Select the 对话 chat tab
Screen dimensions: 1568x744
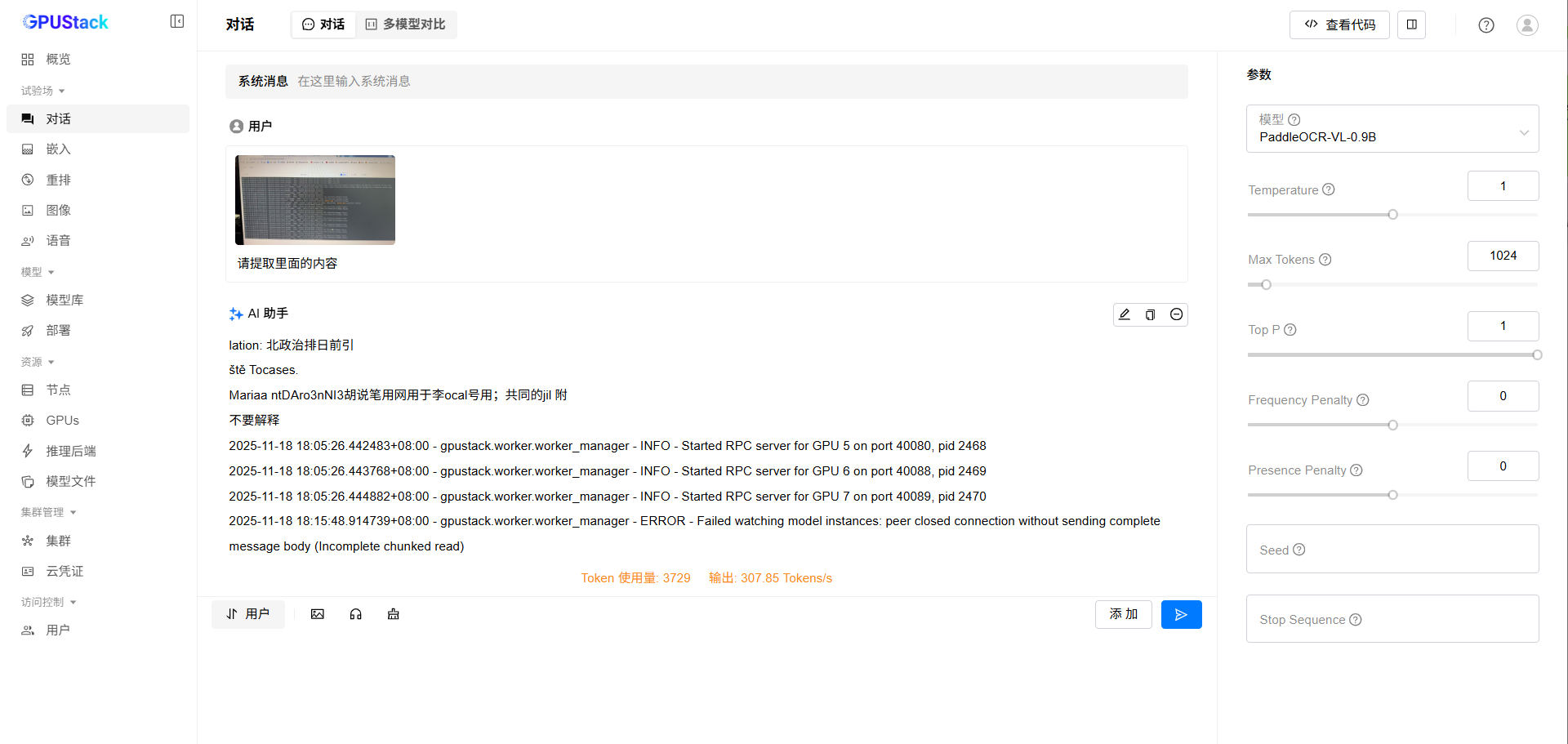pos(323,25)
